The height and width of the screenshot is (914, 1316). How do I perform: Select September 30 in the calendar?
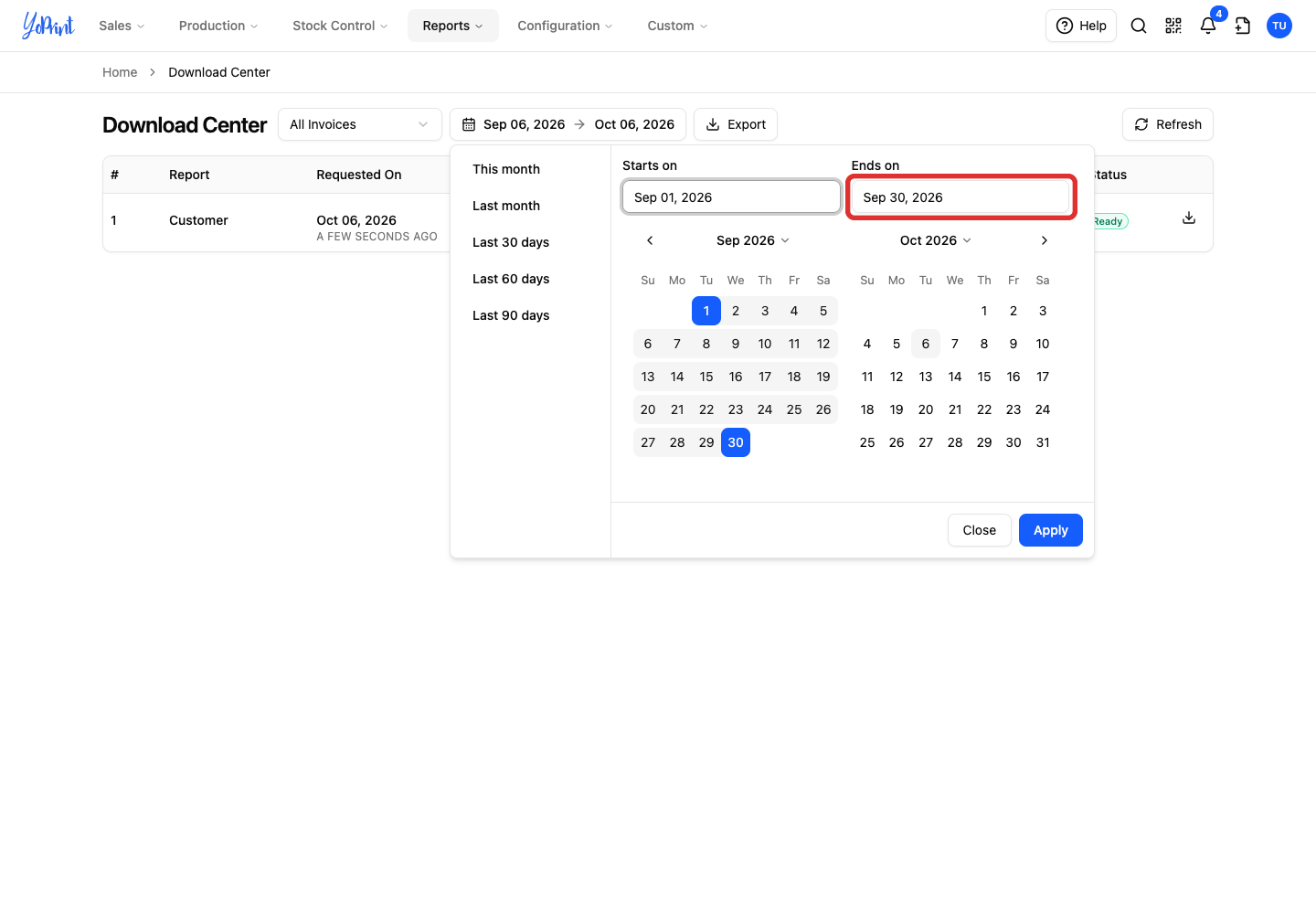point(736,442)
